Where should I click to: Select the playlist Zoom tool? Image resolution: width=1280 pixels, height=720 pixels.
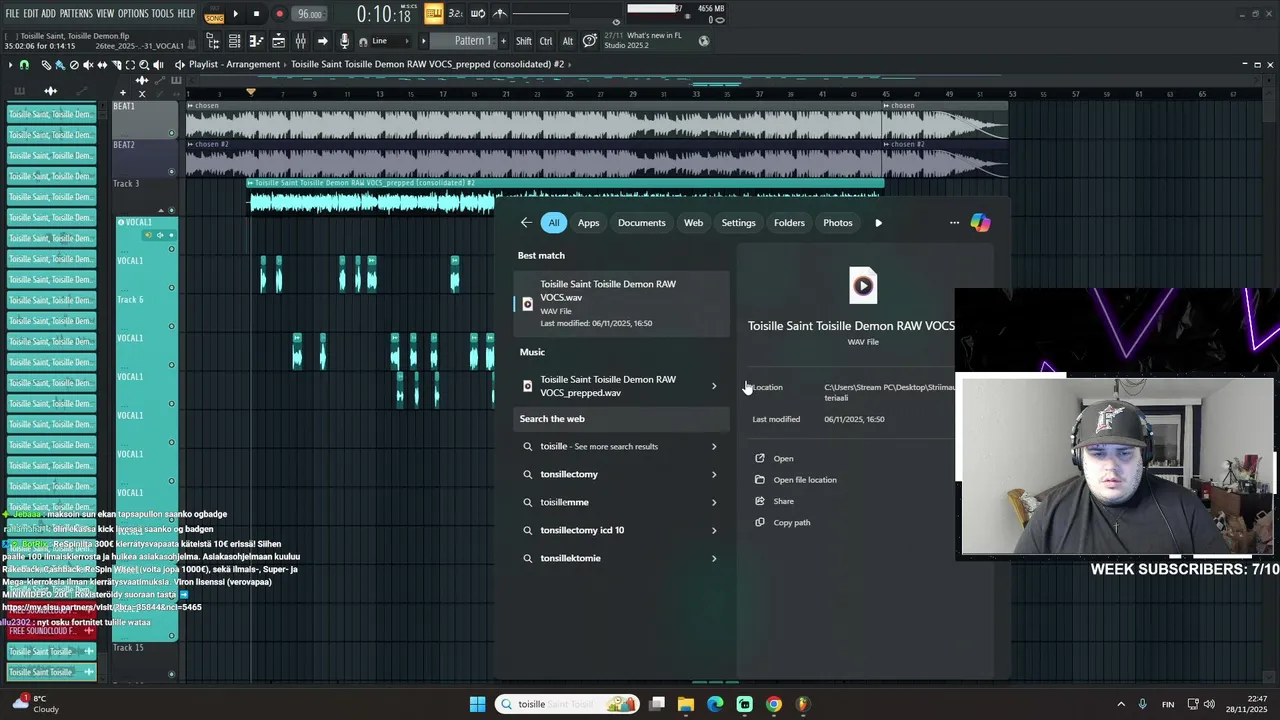click(144, 65)
